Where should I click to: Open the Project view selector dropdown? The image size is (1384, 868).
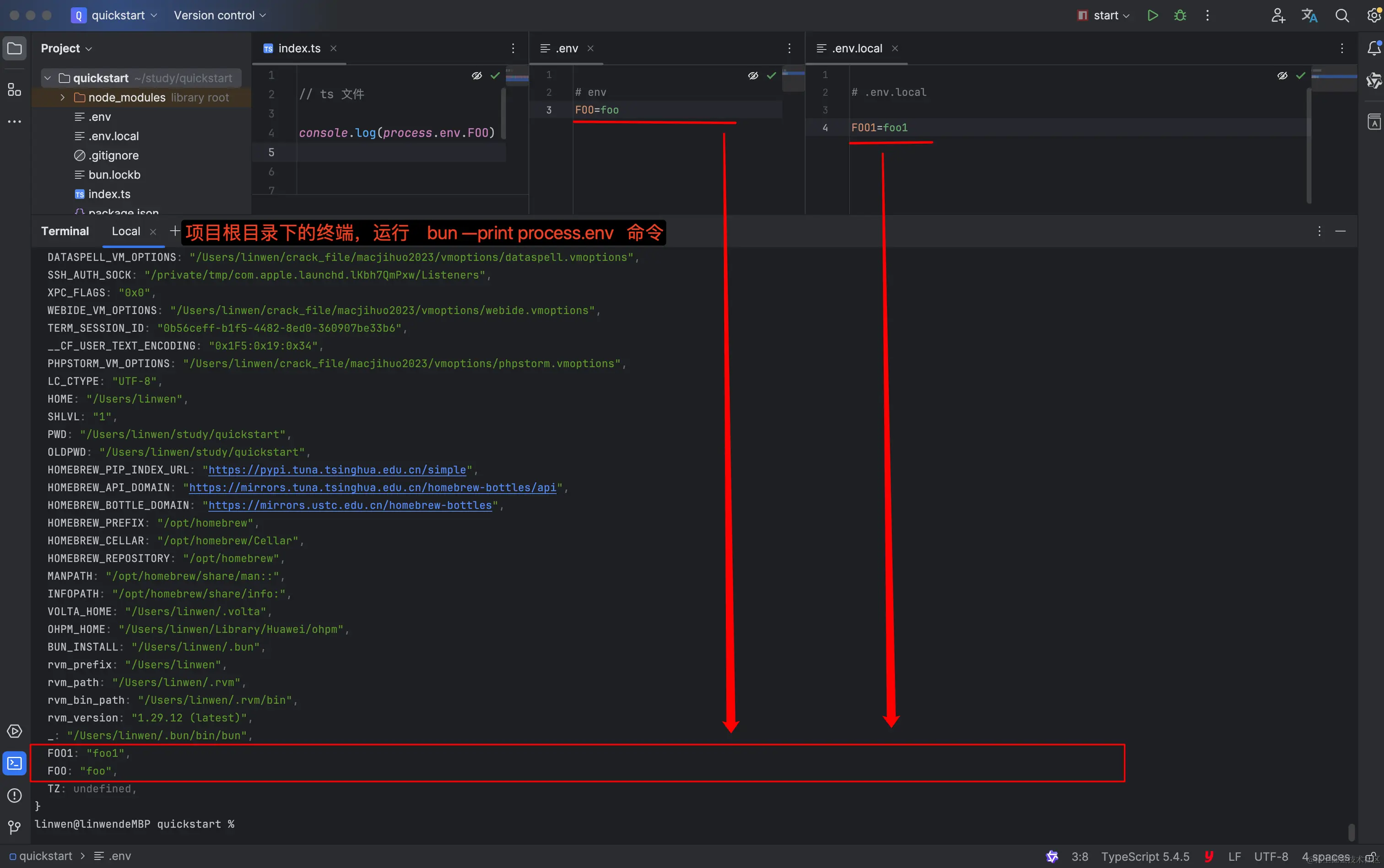pos(66,48)
